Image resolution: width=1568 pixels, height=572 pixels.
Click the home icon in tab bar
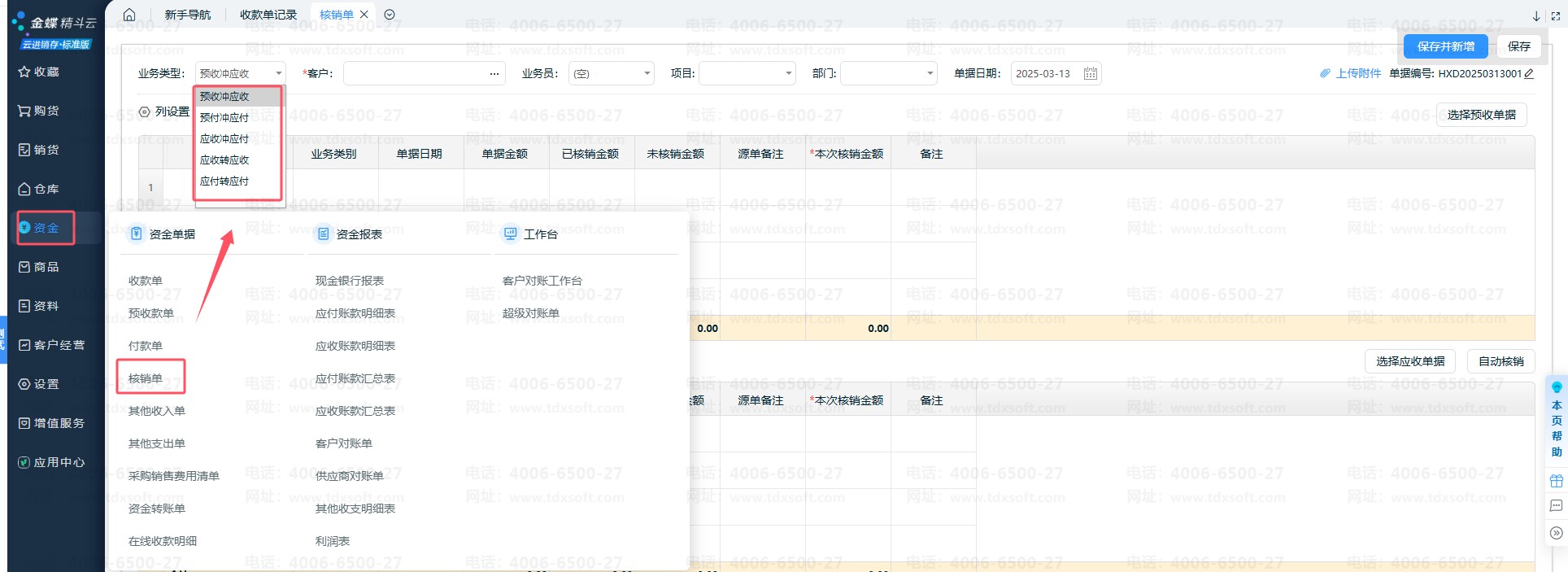coord(129,15)
